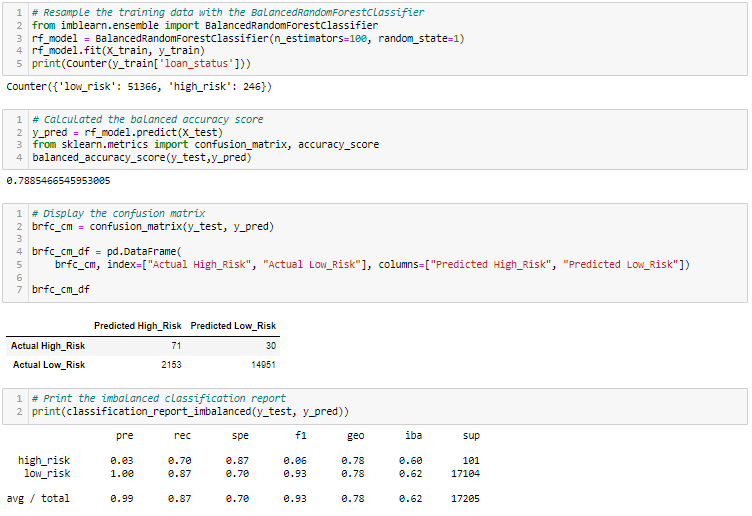
Task: Click the Counter output text
Action: 139,87
